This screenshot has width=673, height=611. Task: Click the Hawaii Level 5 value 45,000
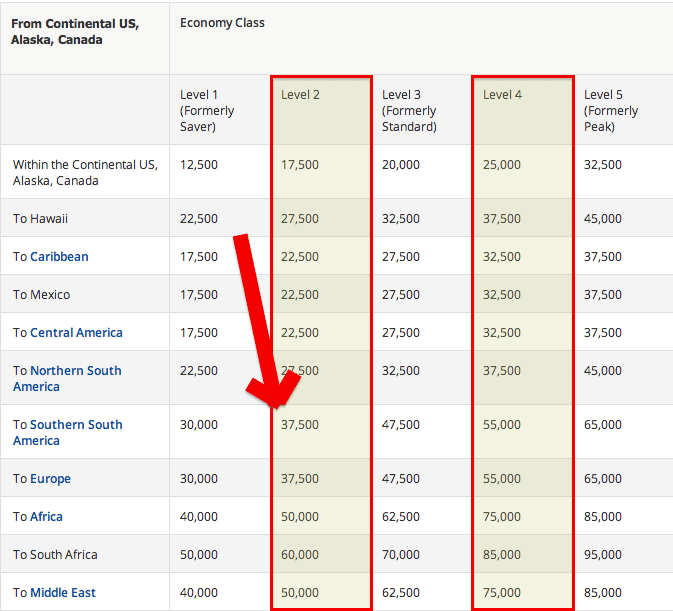point(603,219)
